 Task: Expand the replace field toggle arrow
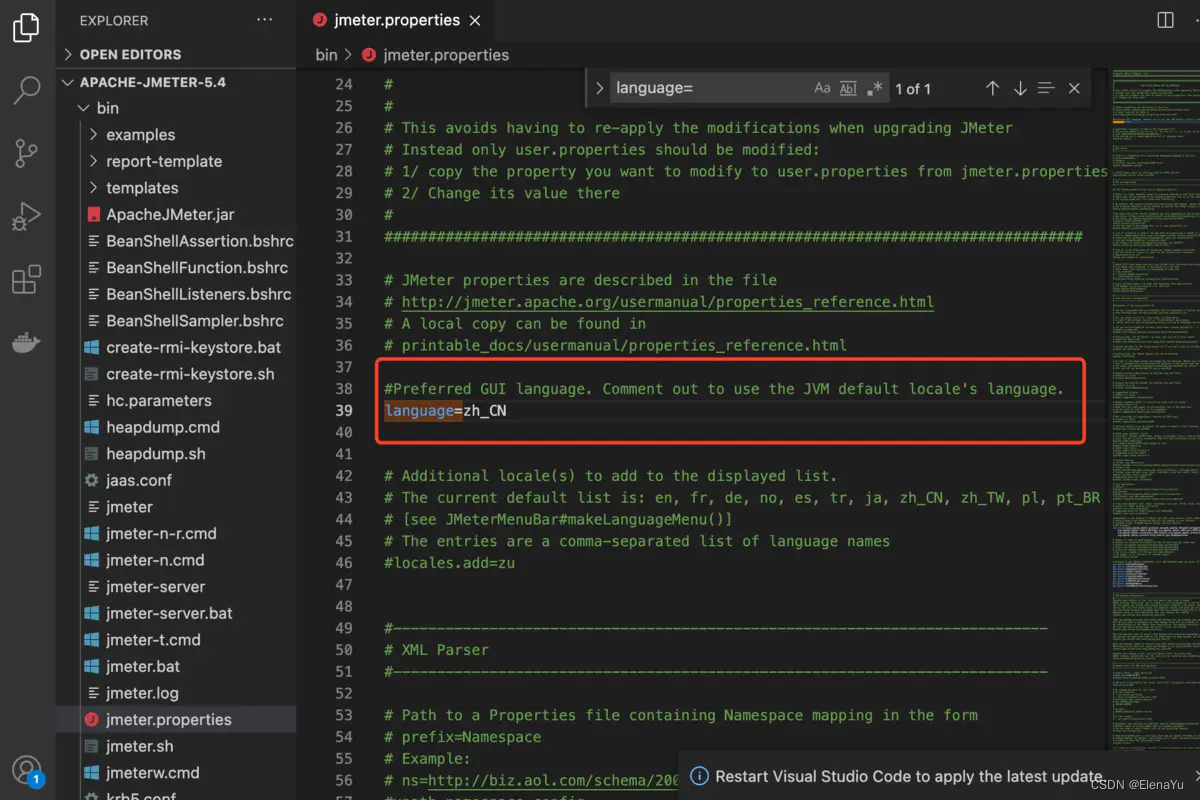click(599, 88)
